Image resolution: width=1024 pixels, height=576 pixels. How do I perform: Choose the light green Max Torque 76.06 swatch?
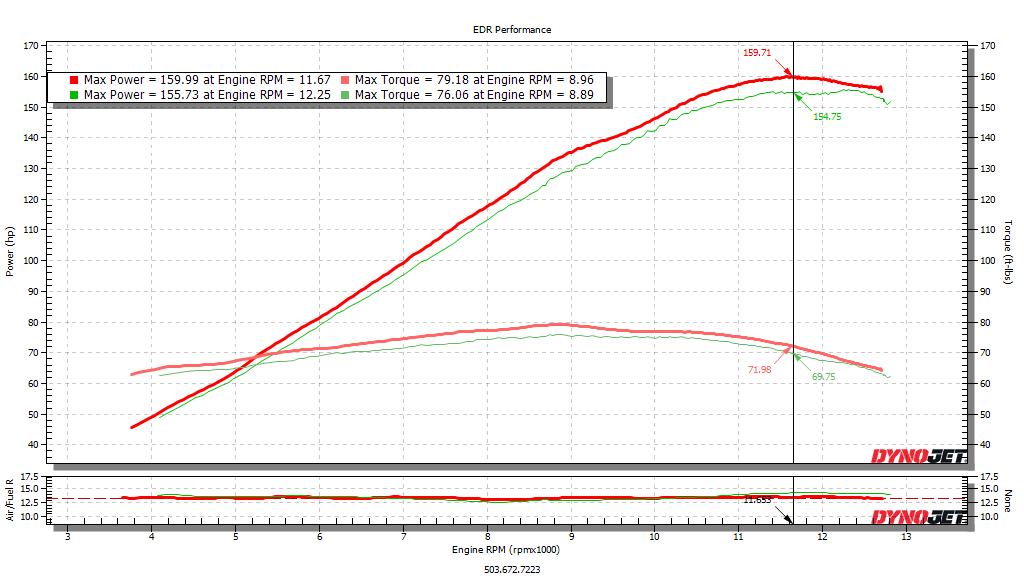(x=345, y=95)
